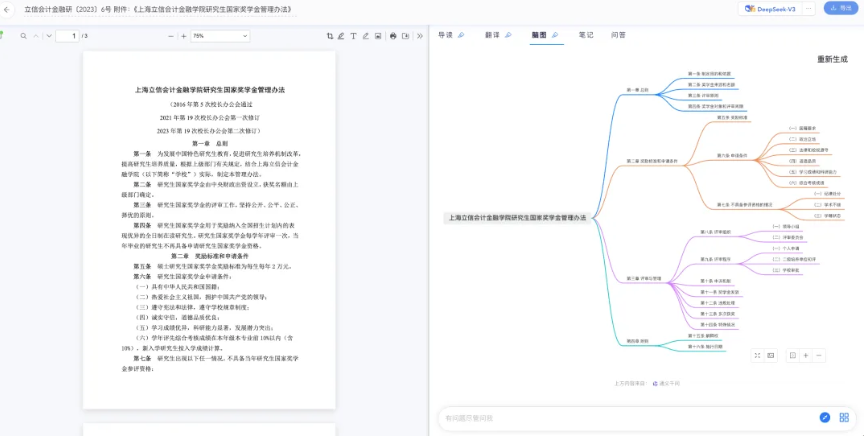Viewport: 865px width, 438px height.
Task: Select the text T annotation tool
Action: (353, 36)
